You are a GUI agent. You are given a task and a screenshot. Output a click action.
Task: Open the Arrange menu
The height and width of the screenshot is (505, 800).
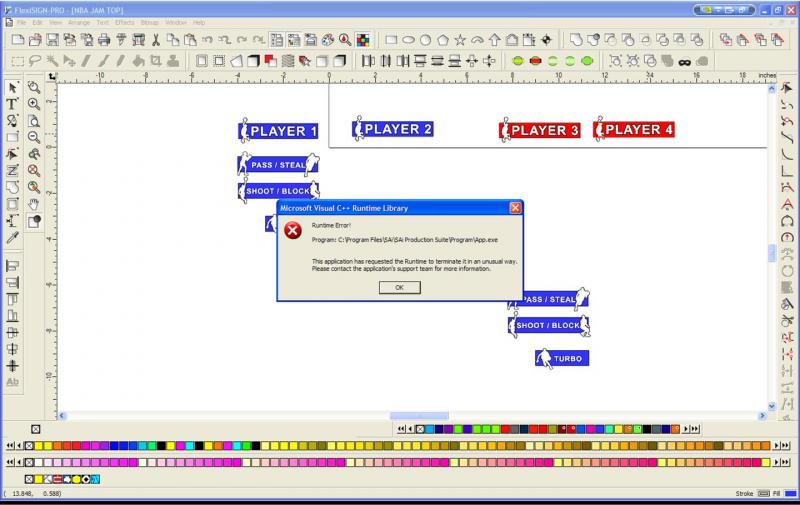(79, 22)
